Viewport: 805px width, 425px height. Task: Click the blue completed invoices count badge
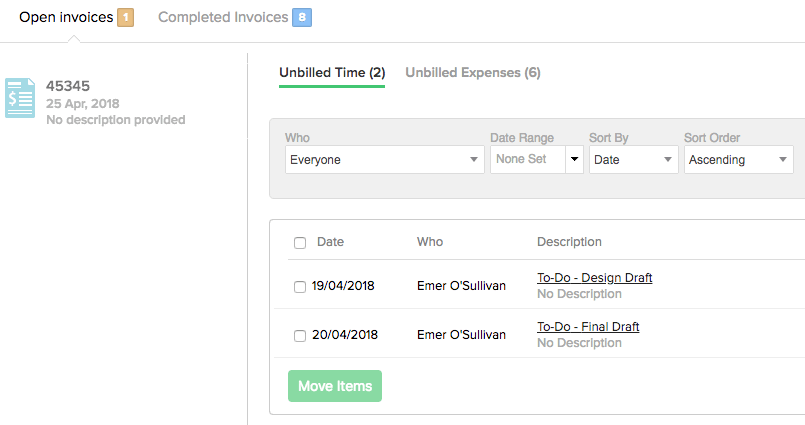click(302, 17)
